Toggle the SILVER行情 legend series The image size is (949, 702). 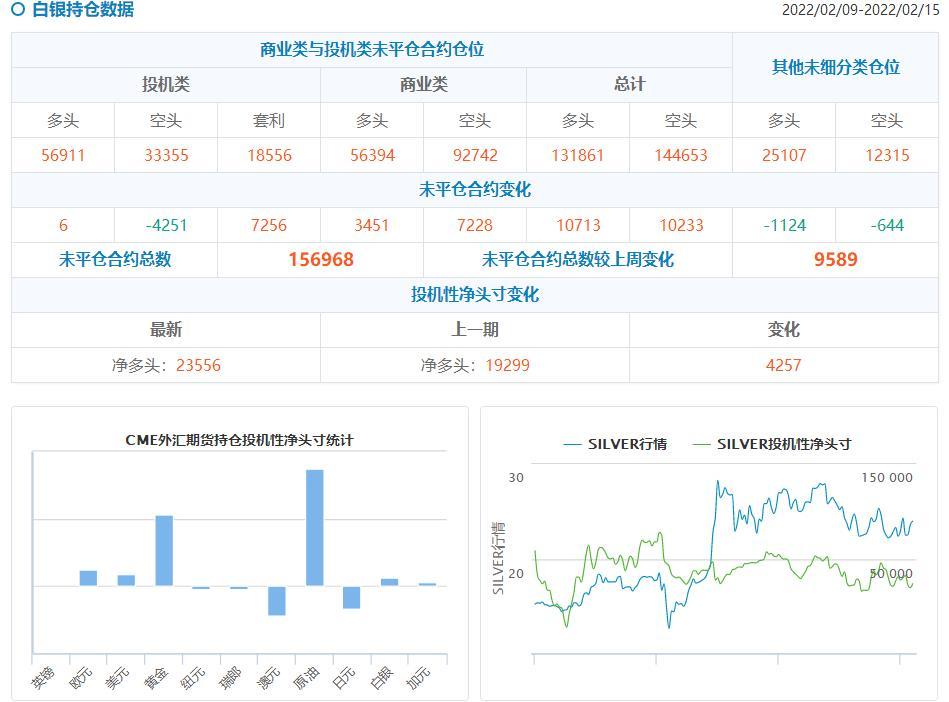click(x=615, y=444)
